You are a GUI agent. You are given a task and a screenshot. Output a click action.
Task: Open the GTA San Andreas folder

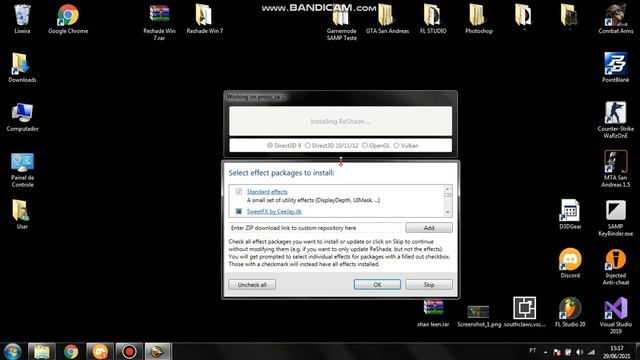point(387,18)
